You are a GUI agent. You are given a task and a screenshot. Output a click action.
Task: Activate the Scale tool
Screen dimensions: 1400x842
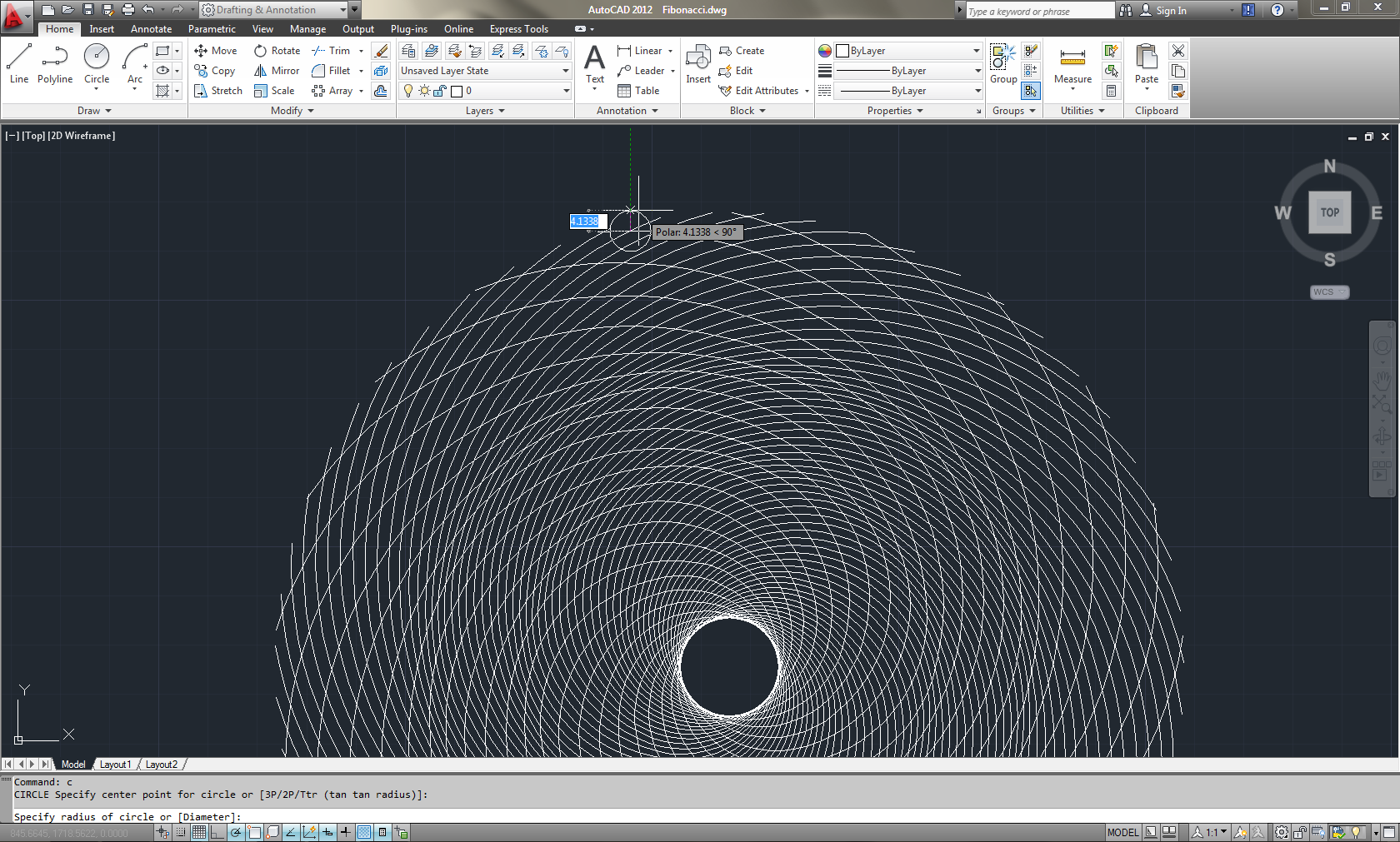(274, 91)
